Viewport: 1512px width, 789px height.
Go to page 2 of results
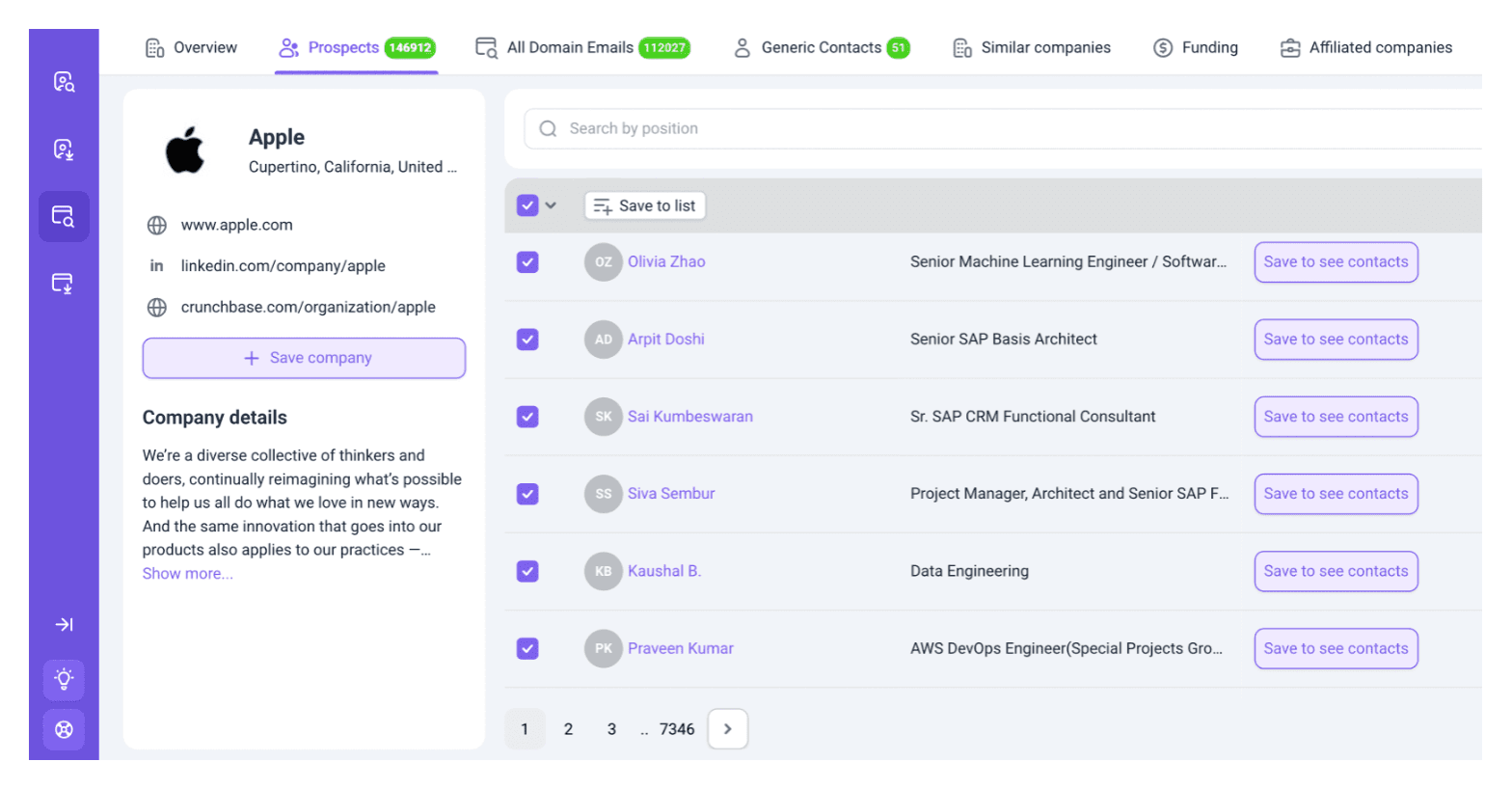coord(568,729)
